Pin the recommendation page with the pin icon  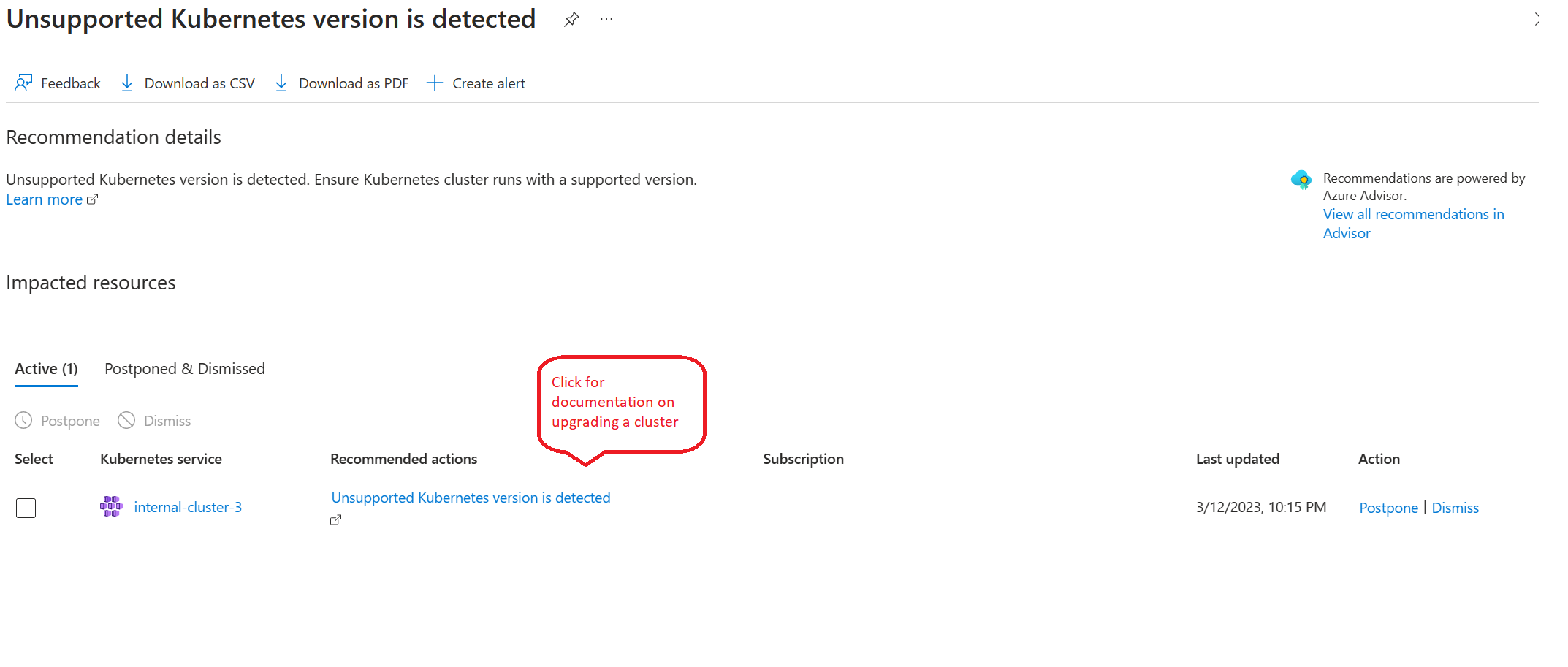(x=571, y=20)
